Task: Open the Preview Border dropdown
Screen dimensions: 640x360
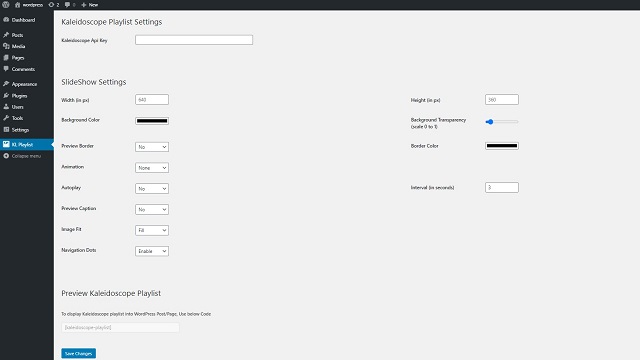Action: point(152,147)
